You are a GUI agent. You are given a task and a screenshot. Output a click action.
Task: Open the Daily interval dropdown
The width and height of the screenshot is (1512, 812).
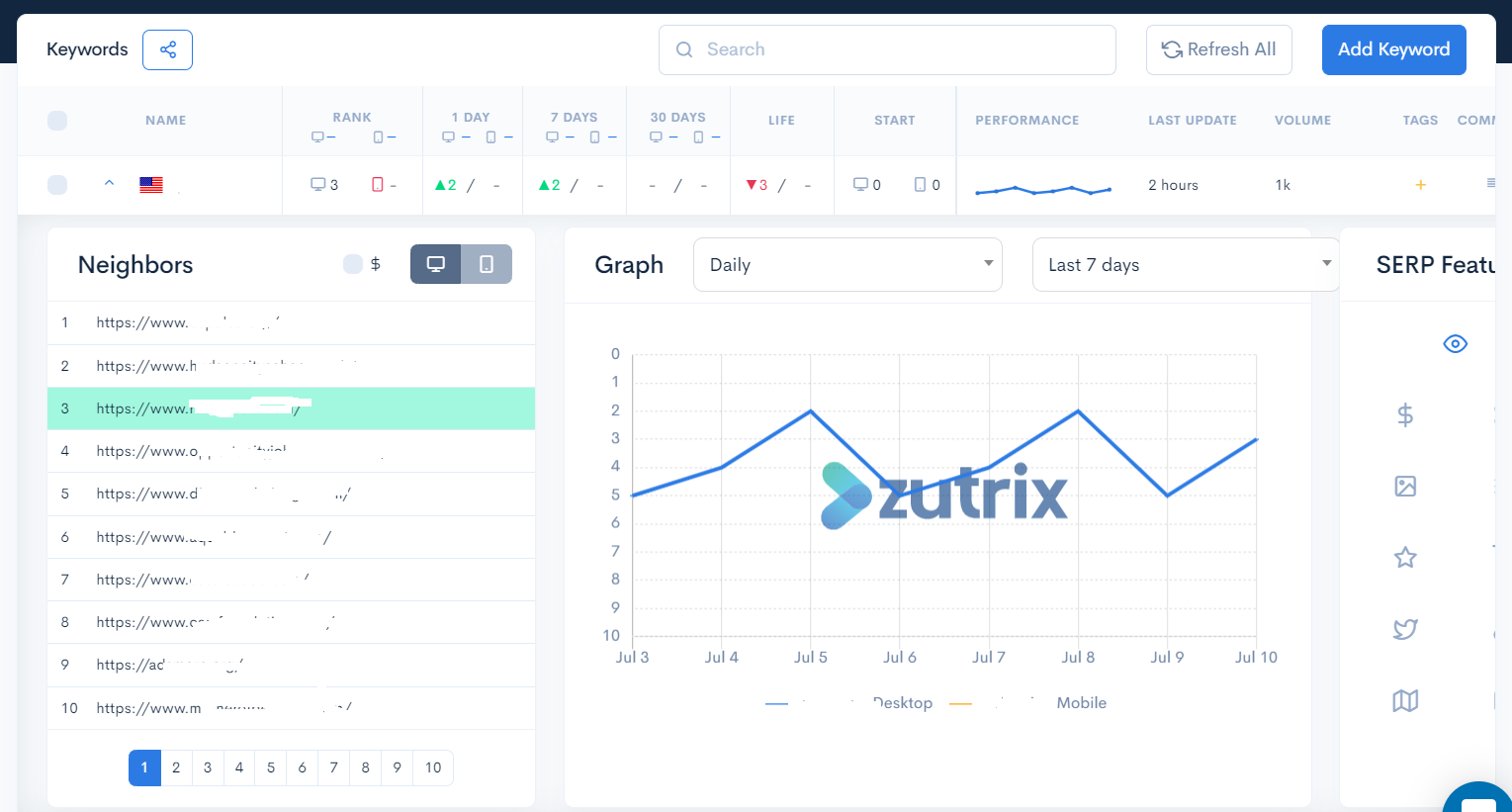coord(848,265)
